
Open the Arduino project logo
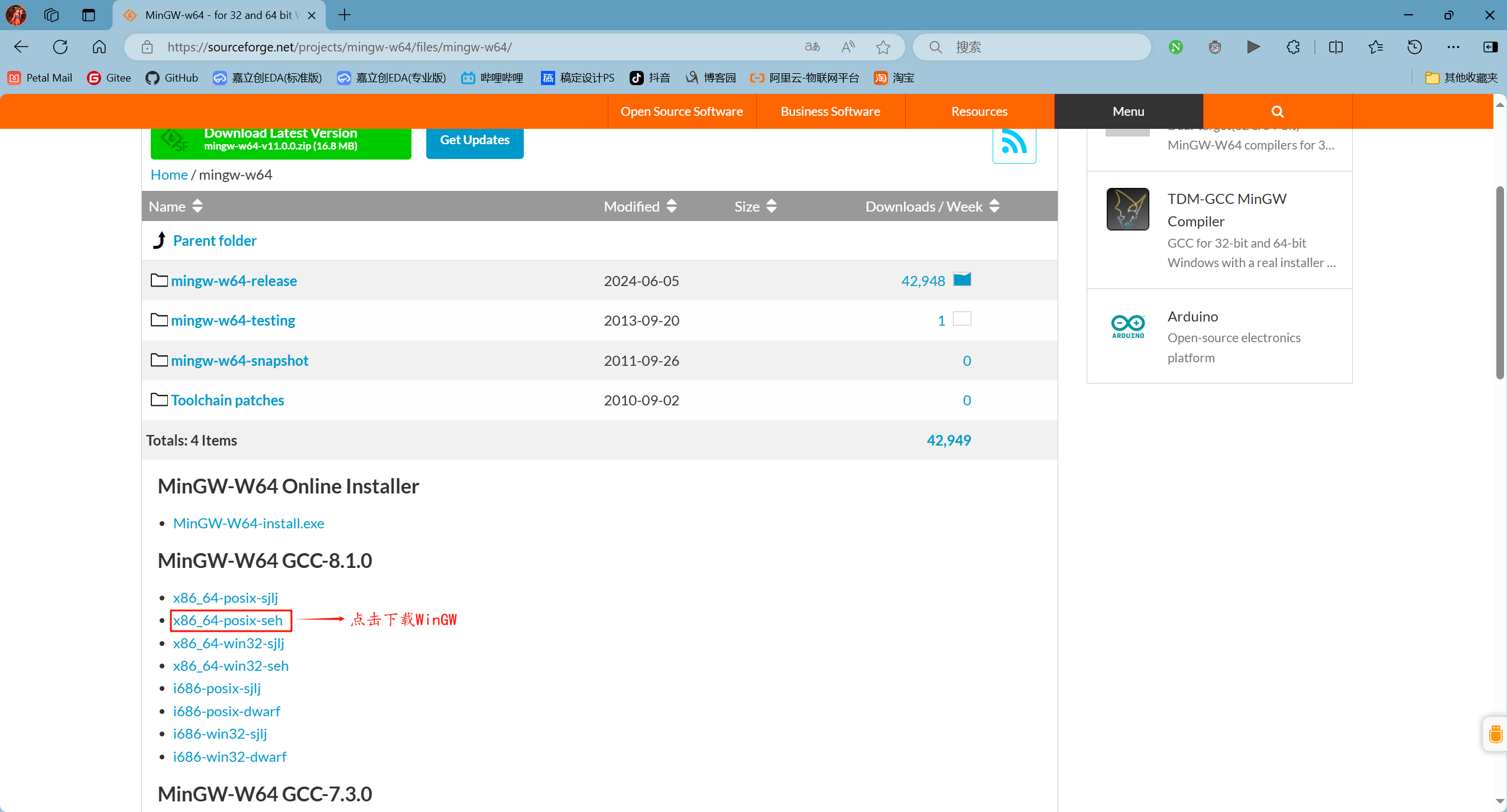(x=1128, y=326)
